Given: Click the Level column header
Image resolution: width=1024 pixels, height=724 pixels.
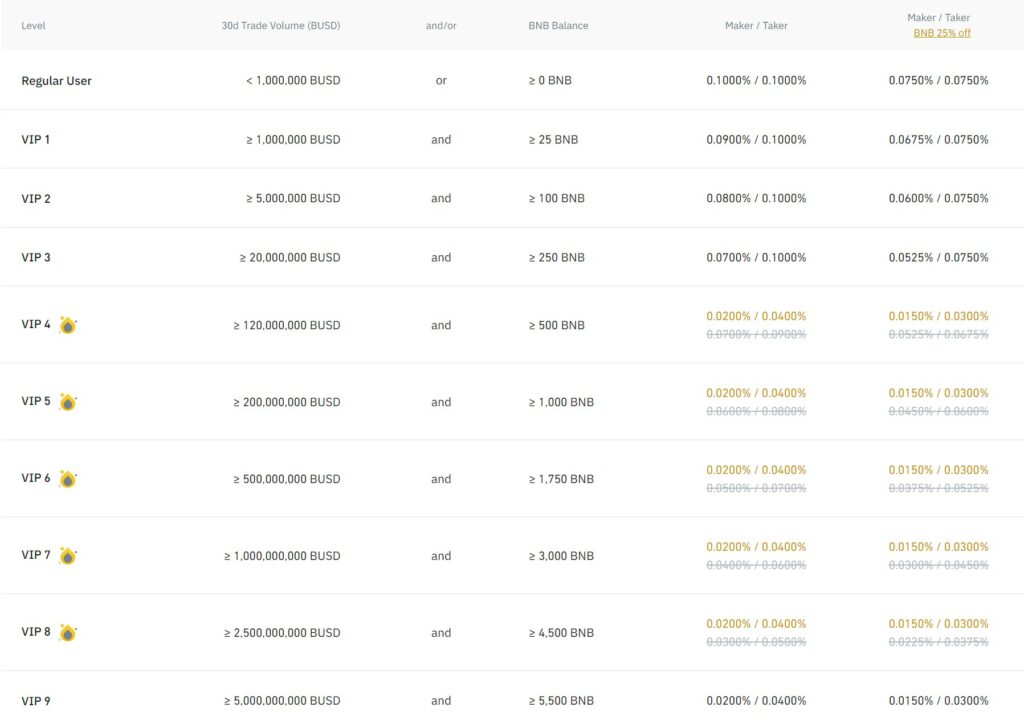Looking at the screenshot, I should 34,25.
